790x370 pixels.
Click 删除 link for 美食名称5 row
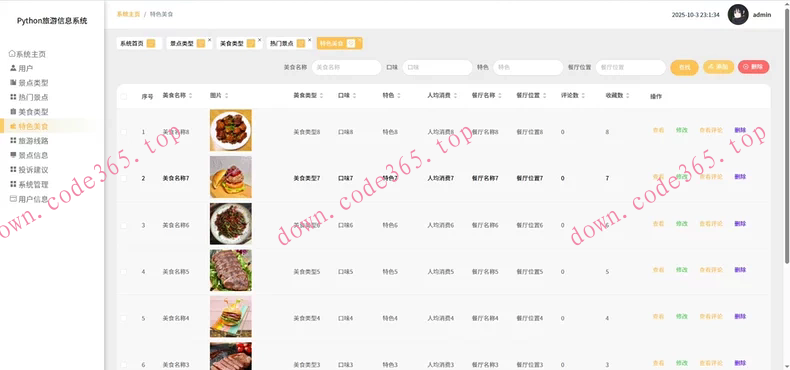[x=740, y=270]
